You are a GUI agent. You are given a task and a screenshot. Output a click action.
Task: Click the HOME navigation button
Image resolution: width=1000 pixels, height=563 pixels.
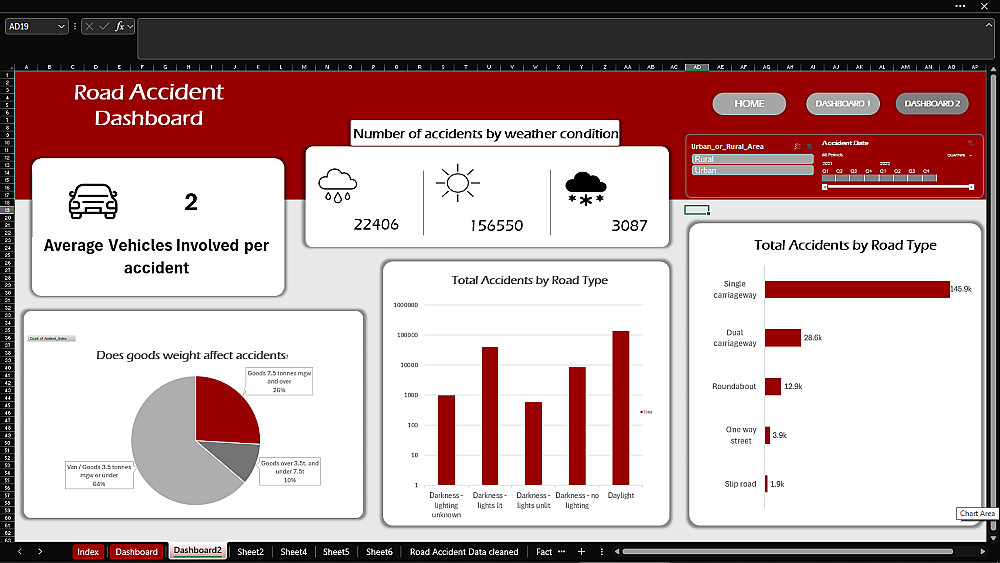749,103
